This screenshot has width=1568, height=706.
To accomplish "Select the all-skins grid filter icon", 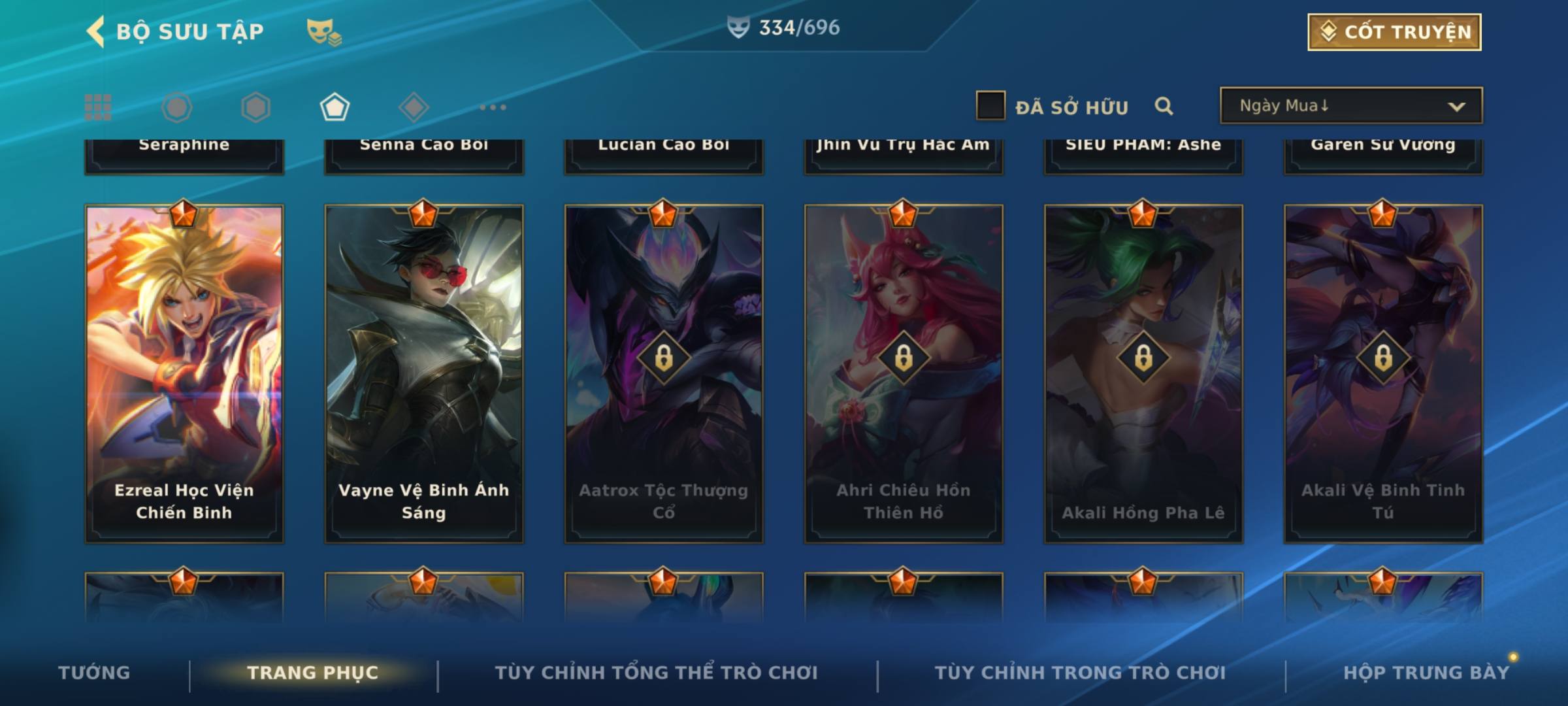I will pyautogui.click(x=98, y=107).
